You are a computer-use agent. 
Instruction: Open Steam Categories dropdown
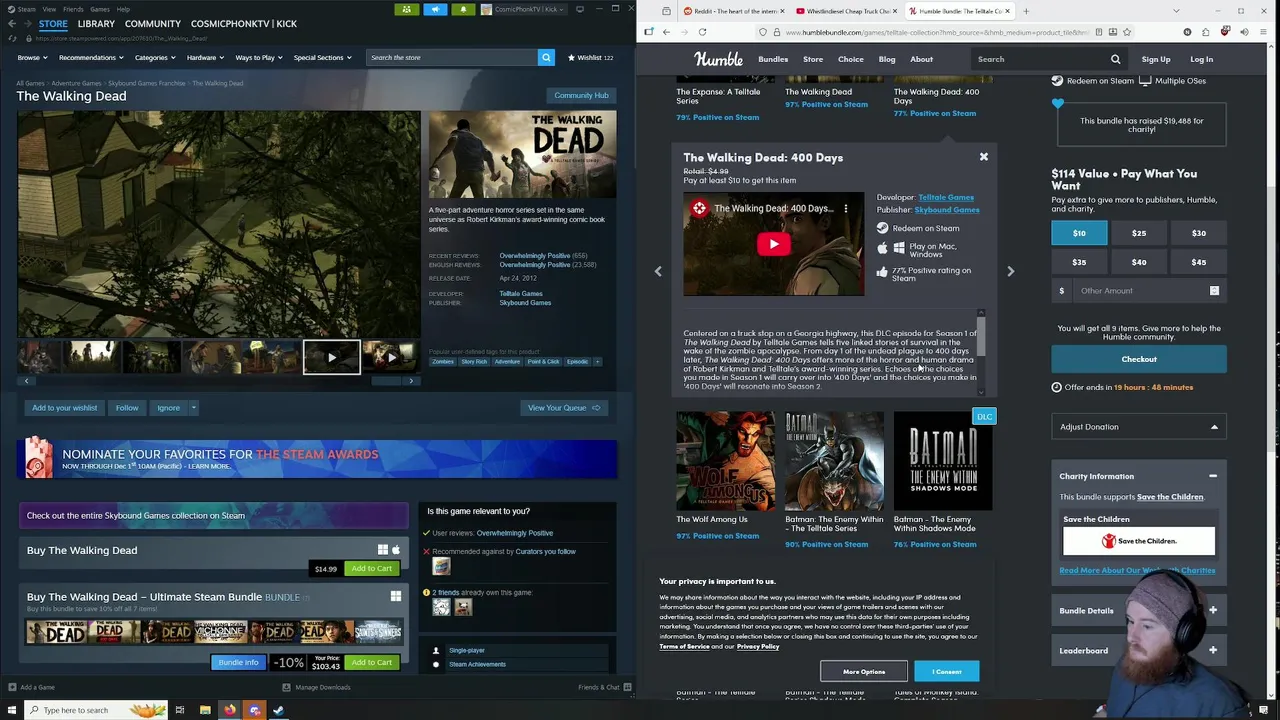click(155, 57)
